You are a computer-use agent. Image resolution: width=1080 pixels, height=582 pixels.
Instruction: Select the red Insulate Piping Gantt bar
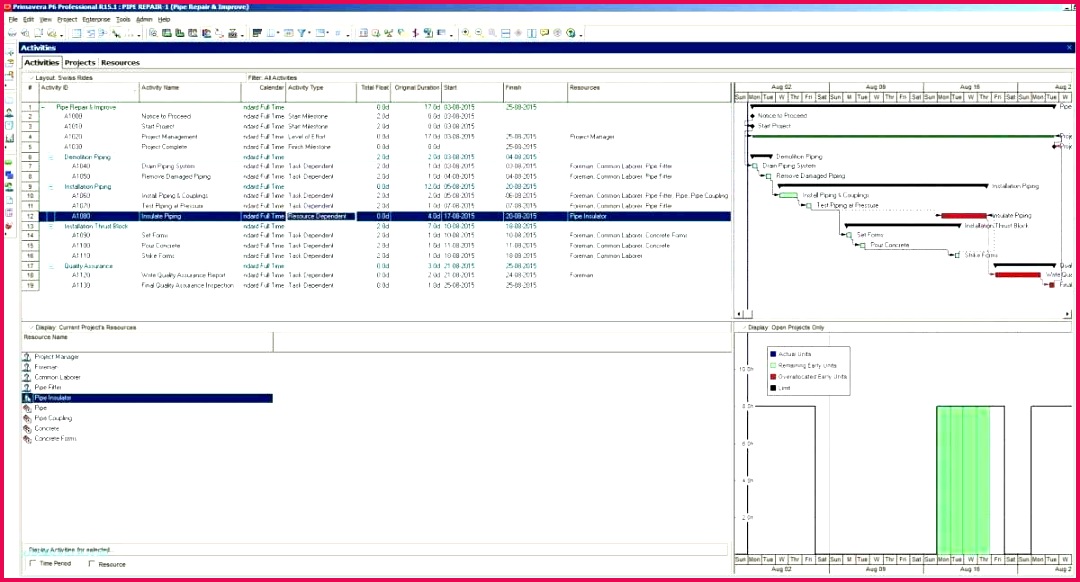tap(964, 216)
